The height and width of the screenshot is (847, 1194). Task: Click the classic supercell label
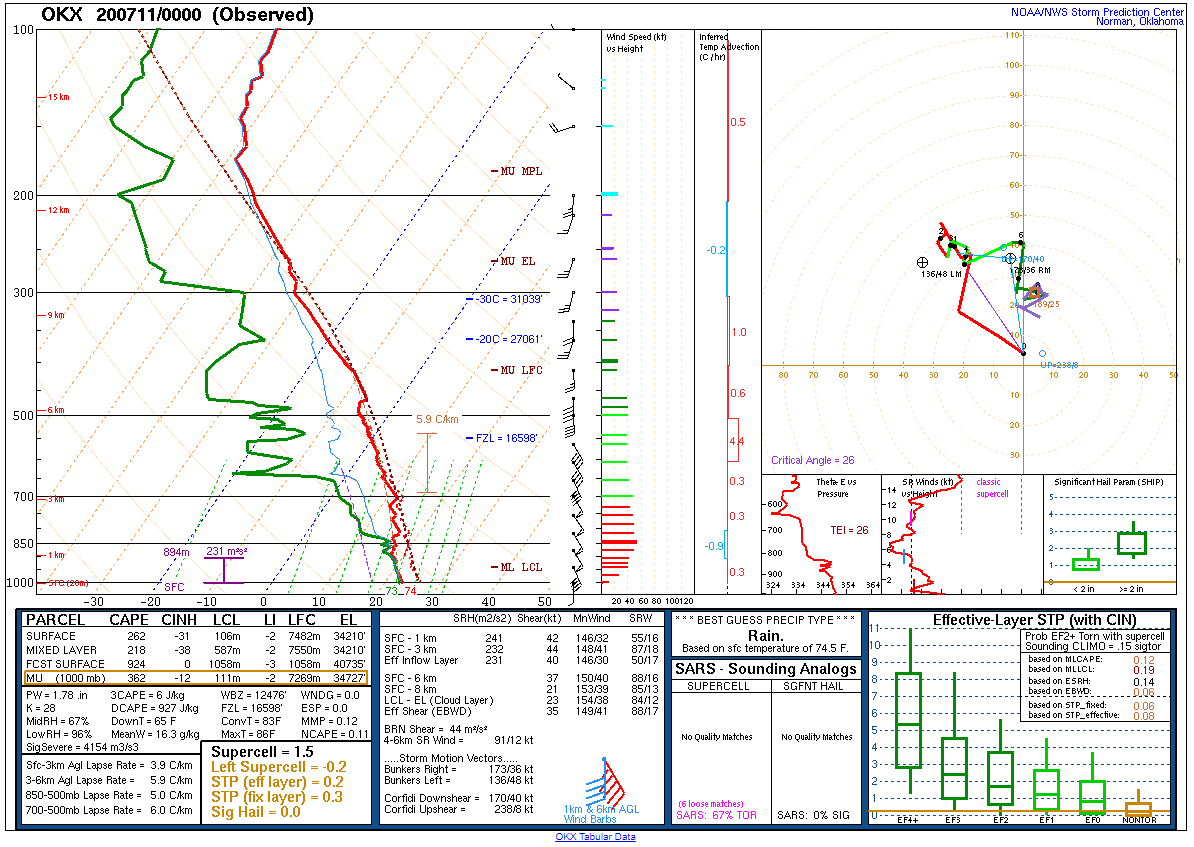(x=991, y=487)
